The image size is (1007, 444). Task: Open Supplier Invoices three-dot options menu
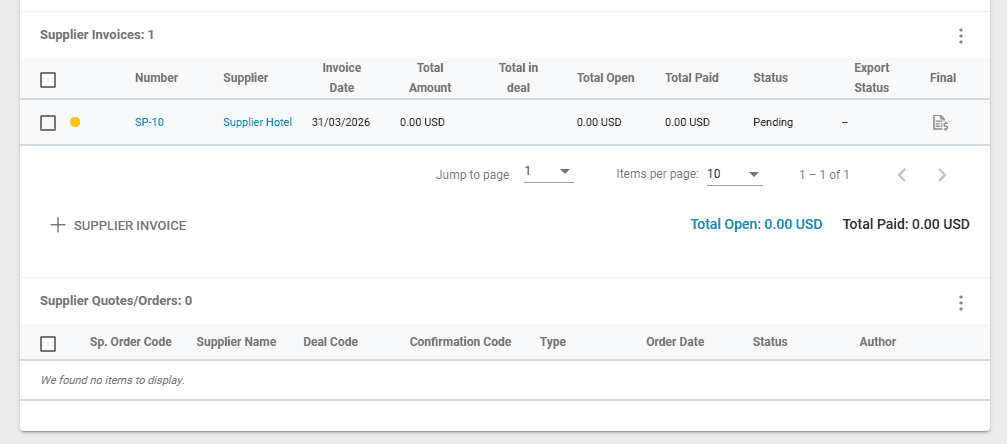[x=960, y=36]
